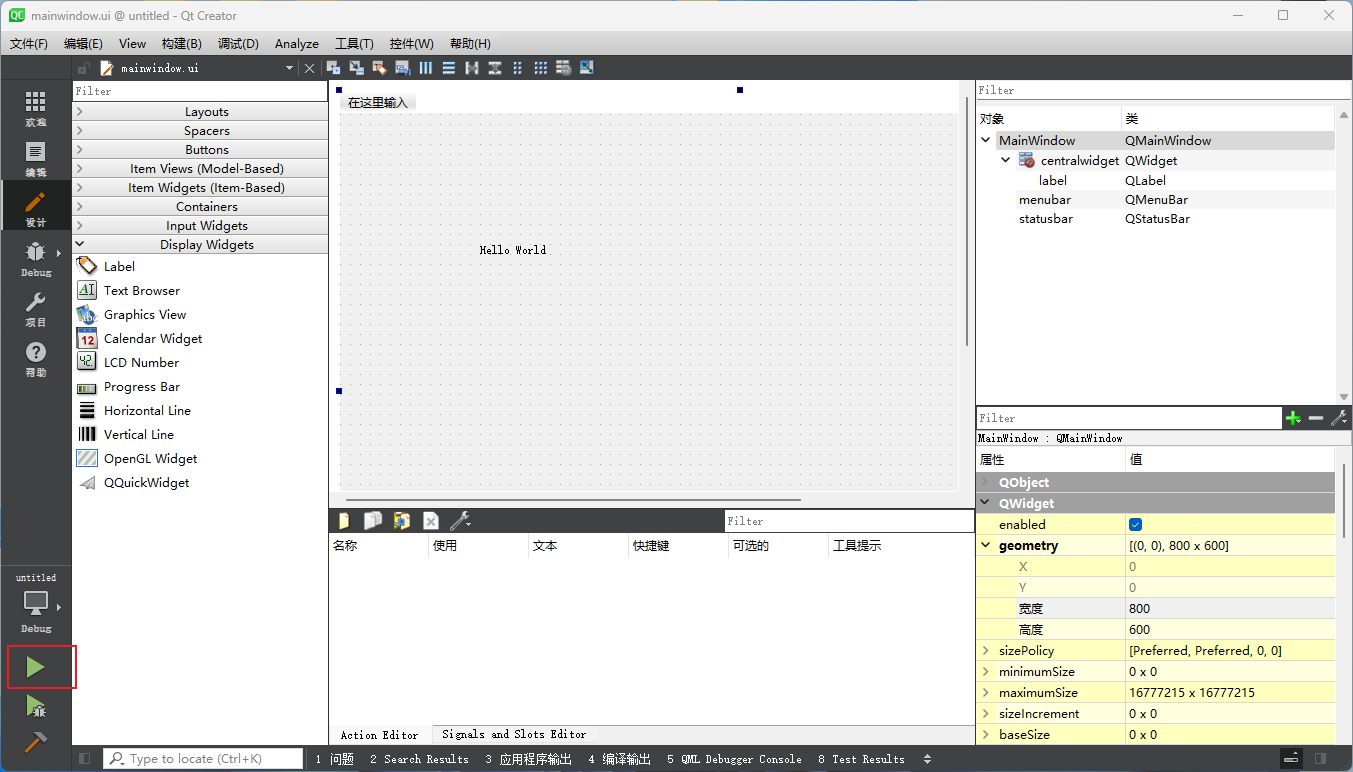Click the Type to locate search field

[x=205, y=759]
